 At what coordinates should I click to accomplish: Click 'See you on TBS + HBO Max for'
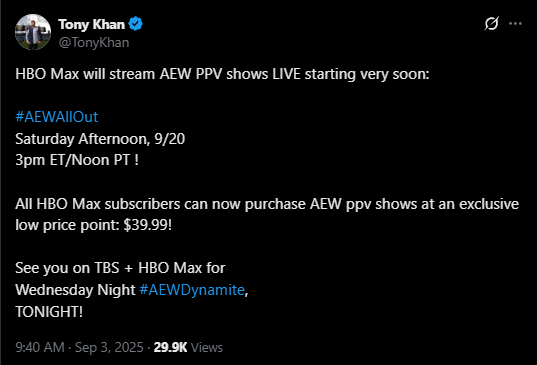pyautogui.click(x=120, y=268)
